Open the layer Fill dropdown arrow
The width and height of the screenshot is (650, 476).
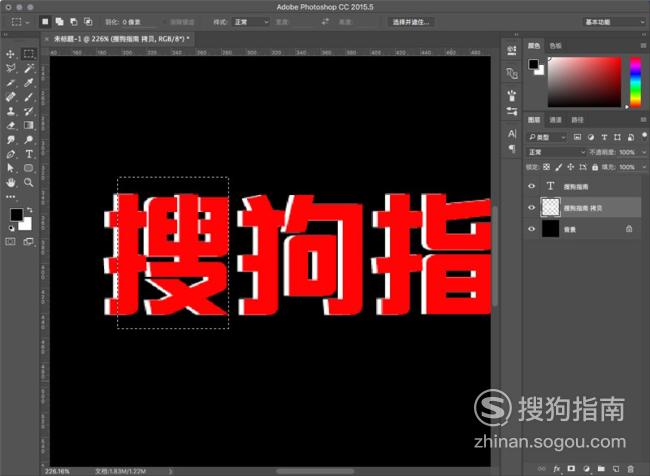643,167
